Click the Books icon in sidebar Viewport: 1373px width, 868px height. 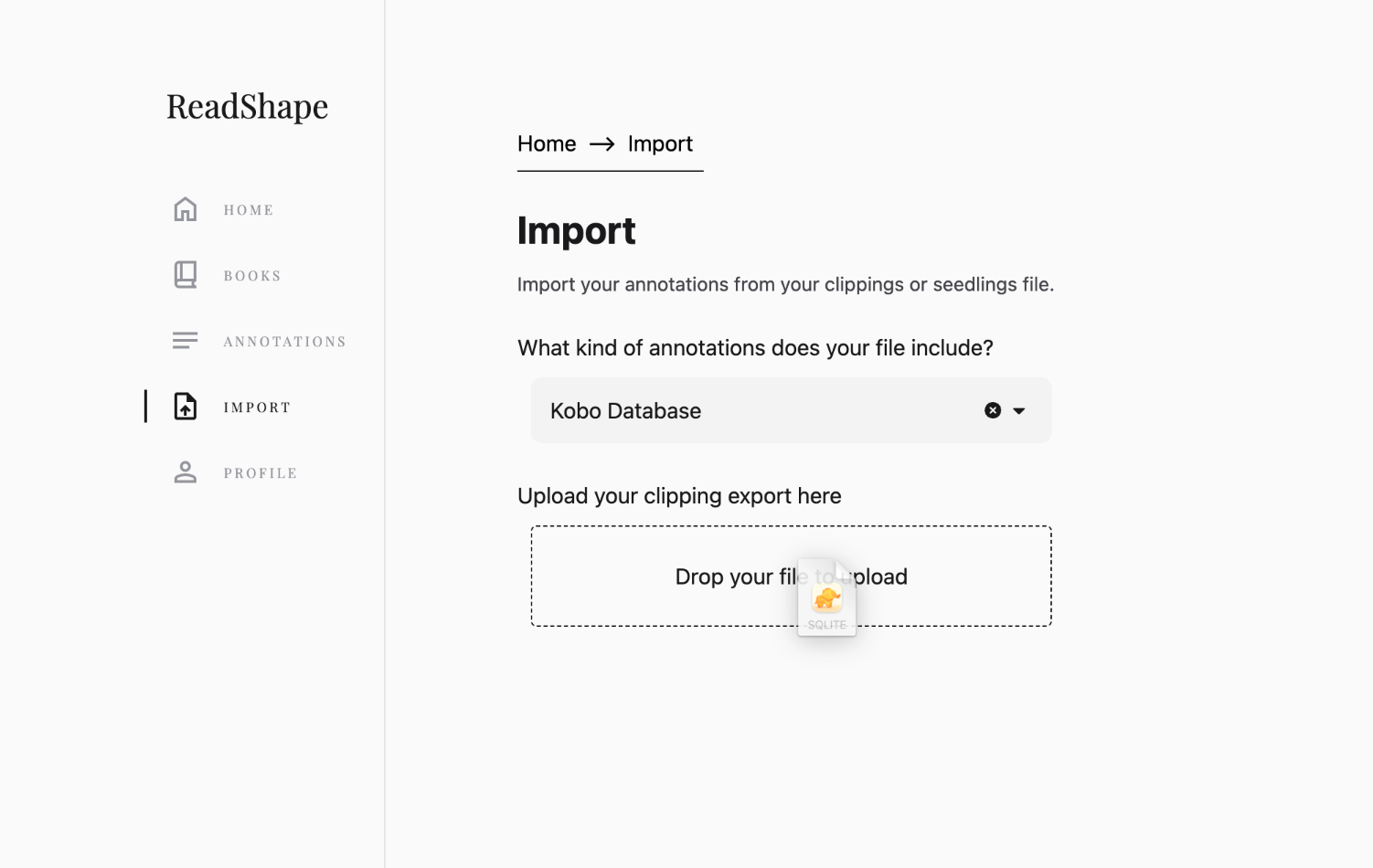(x=186, y=275)
